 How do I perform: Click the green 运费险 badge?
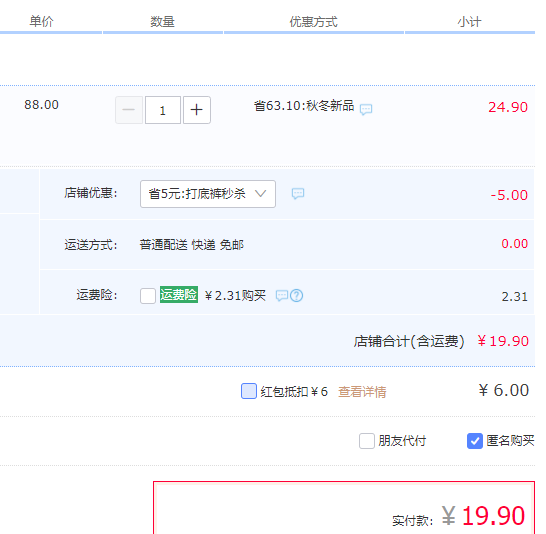(179, 295)
